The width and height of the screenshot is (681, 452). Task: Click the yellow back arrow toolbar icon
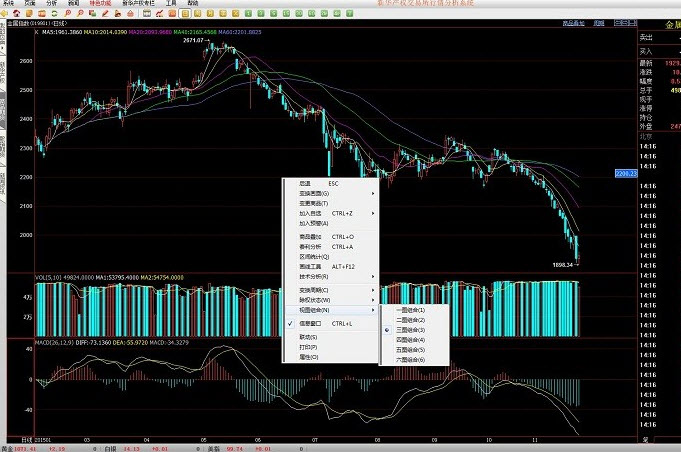4,13
